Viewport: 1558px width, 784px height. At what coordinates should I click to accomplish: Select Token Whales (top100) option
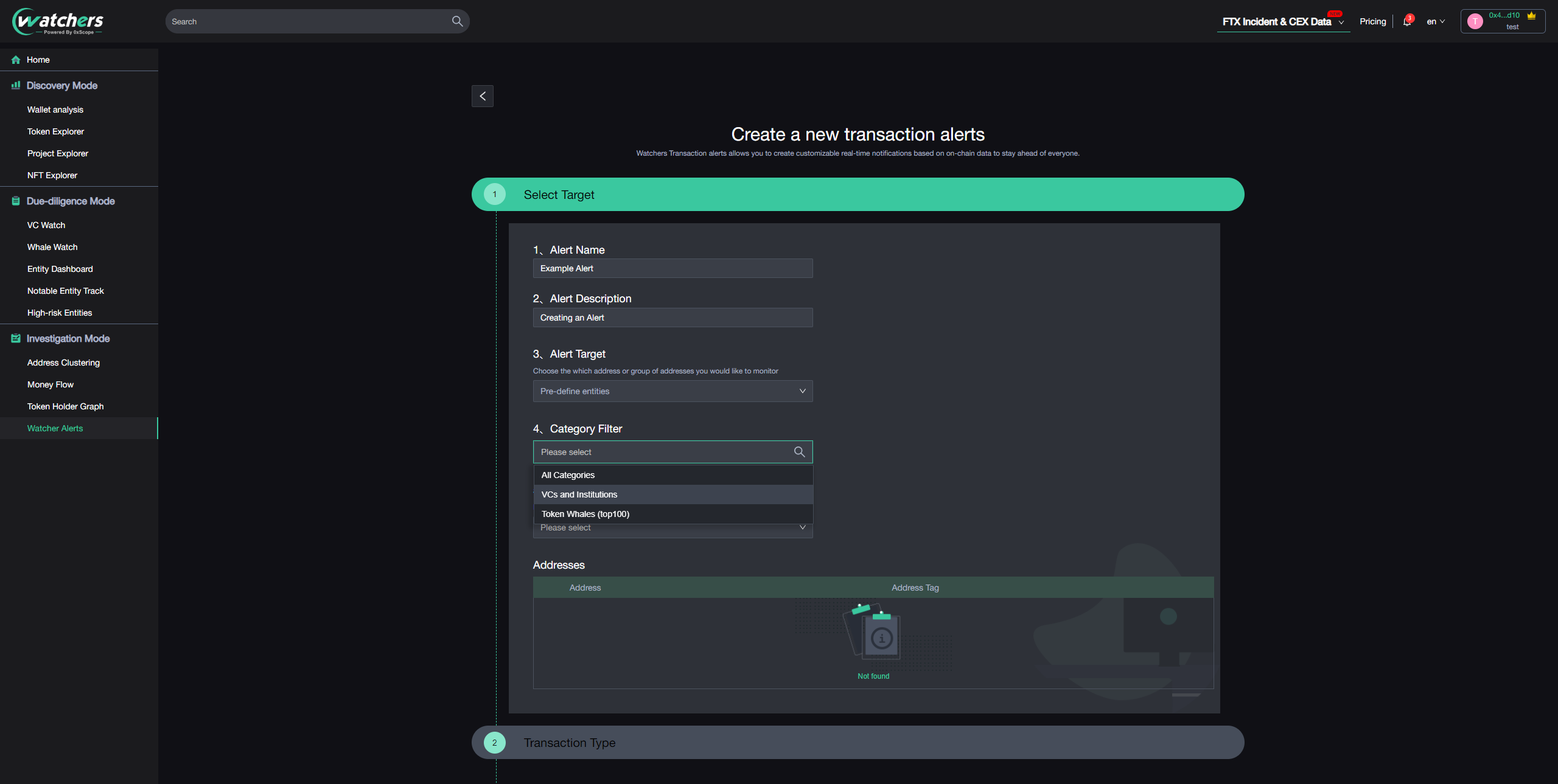[x=585, y=514]
